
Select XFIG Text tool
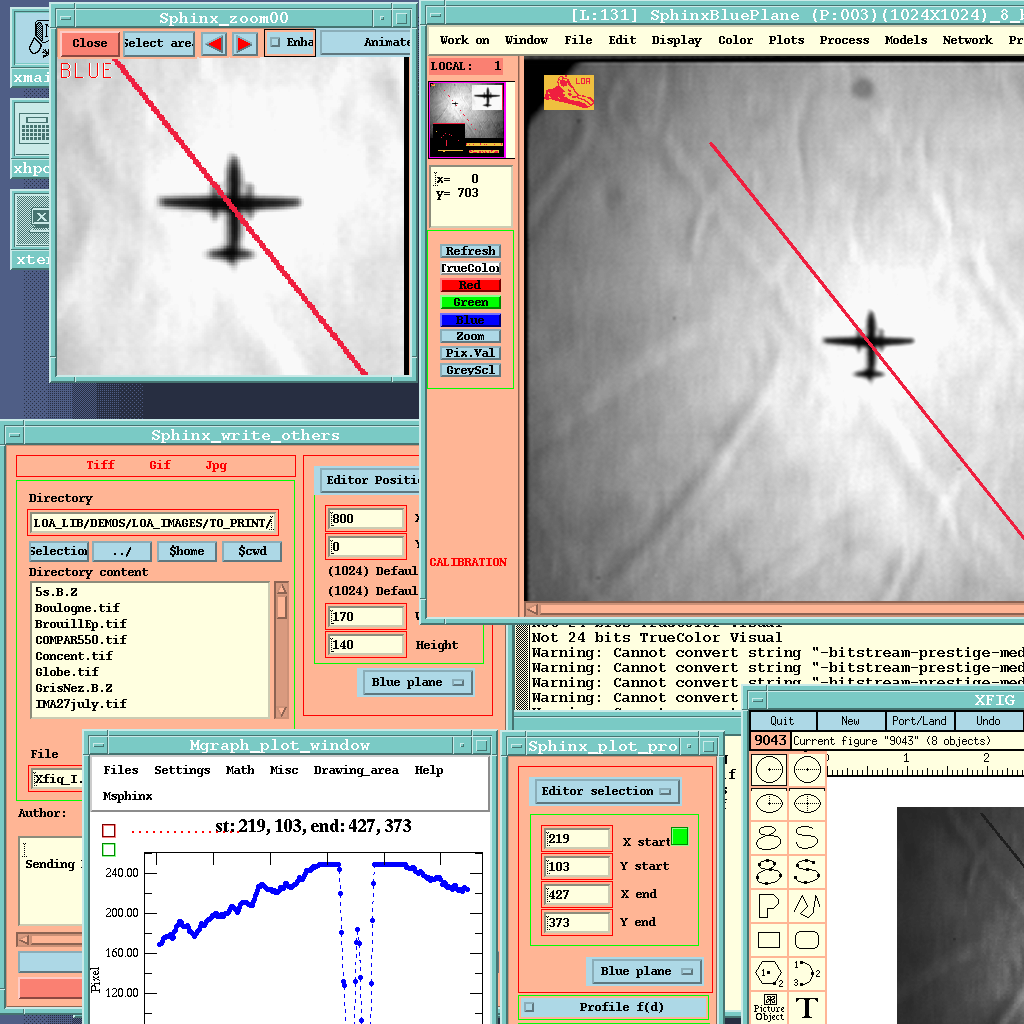[807, 1007]
